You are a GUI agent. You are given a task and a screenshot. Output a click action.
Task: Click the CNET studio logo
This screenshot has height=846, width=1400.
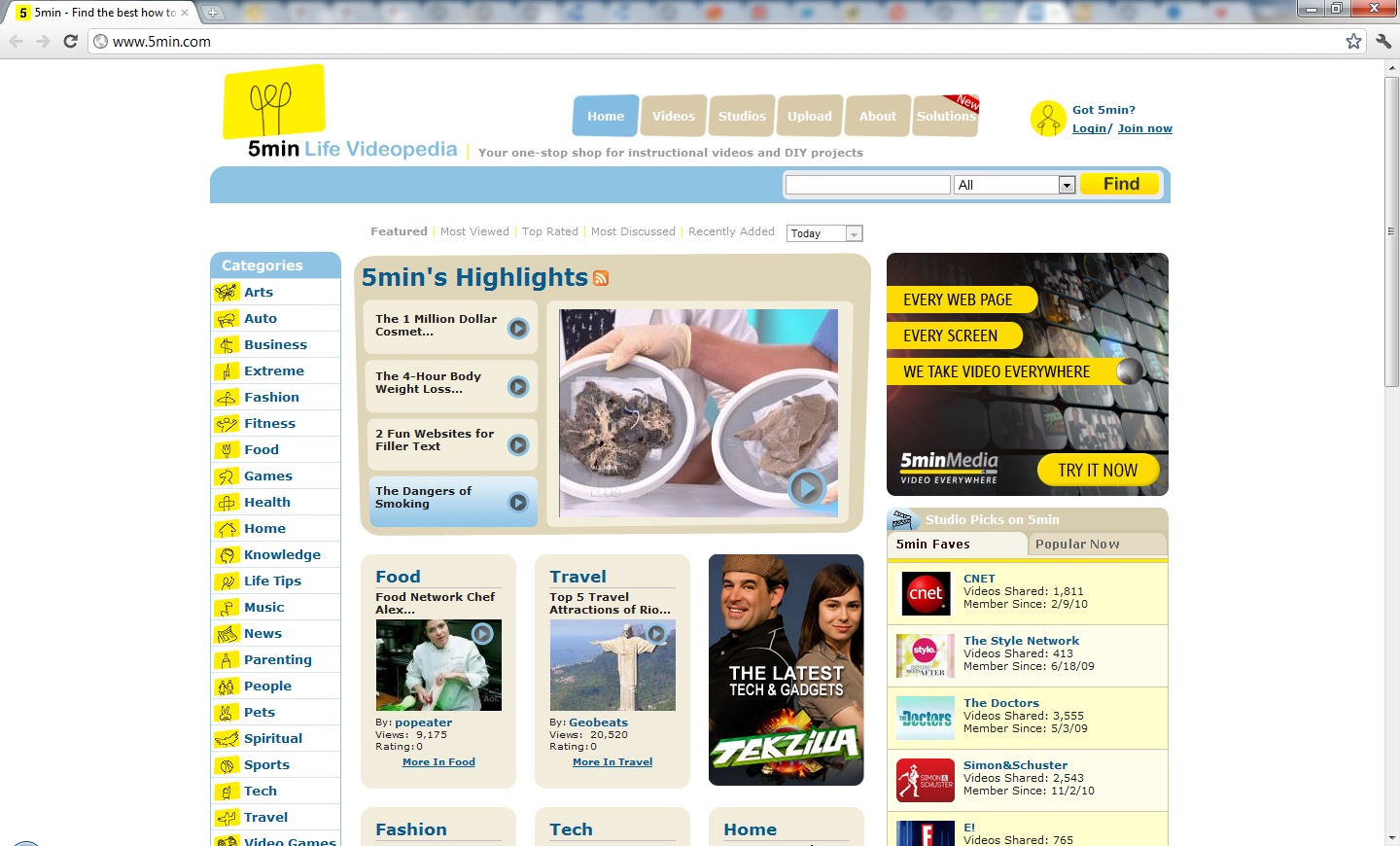pos(926,593)
